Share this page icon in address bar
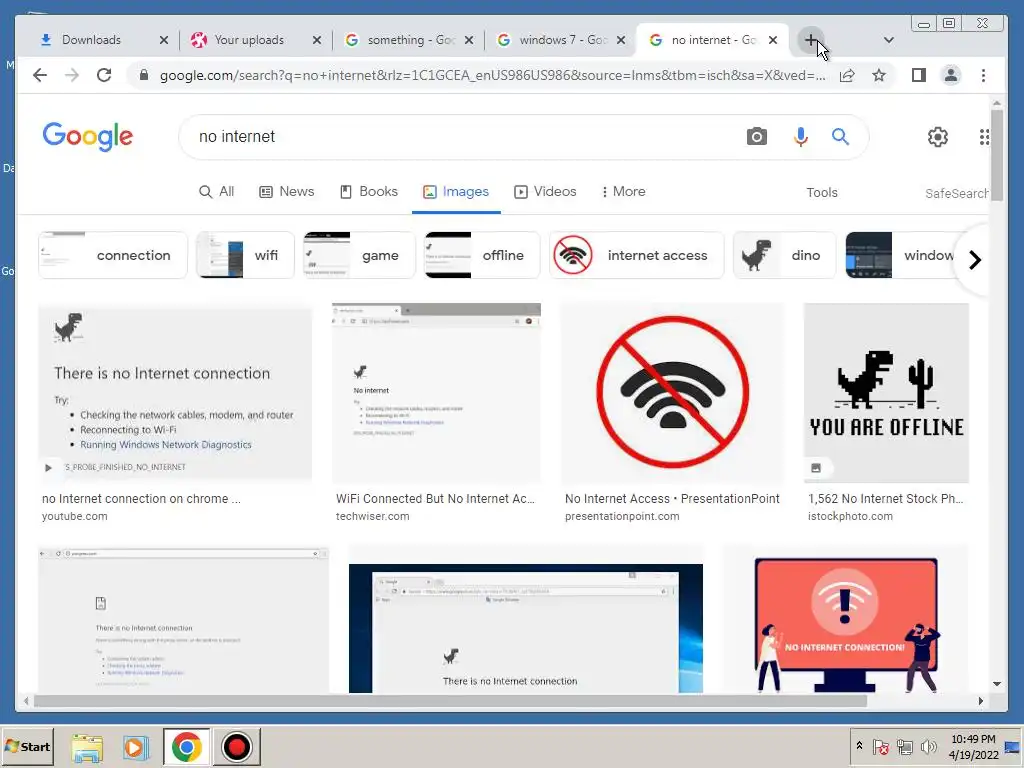Screen dimensions: 1024x768 (x=847, y=75)
